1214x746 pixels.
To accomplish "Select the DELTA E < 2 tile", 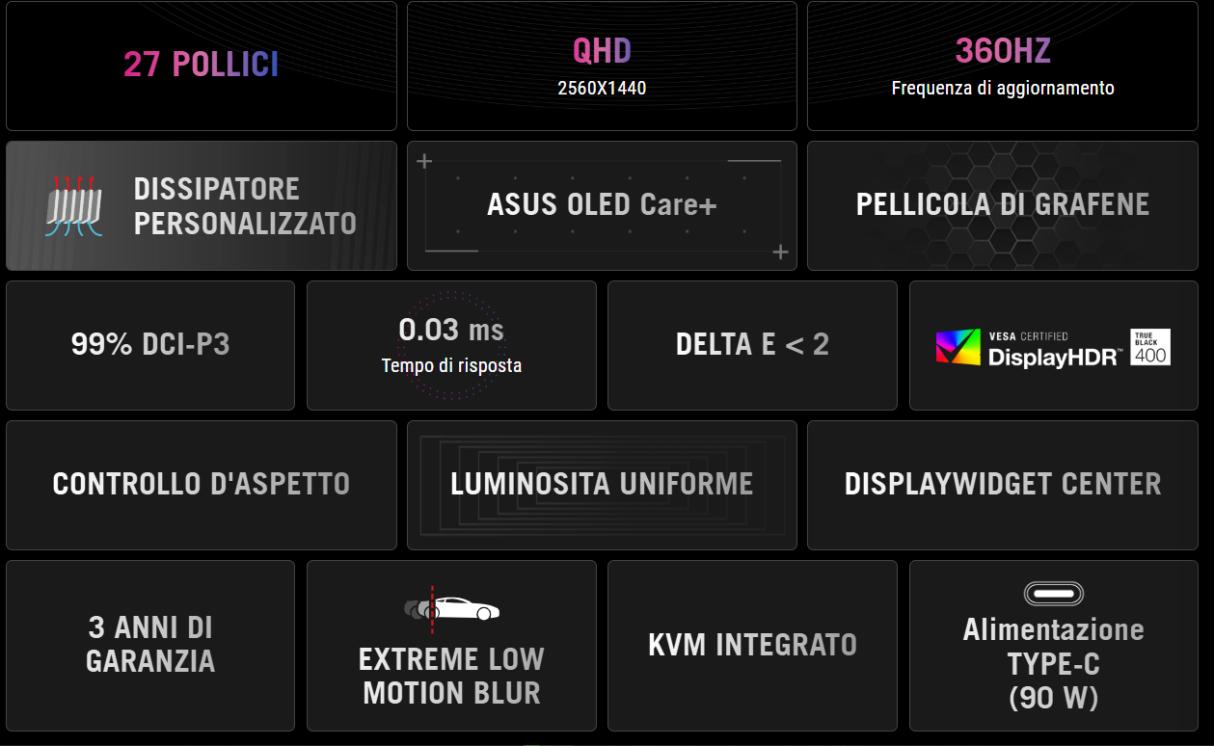I will click(x=752, y=345).
